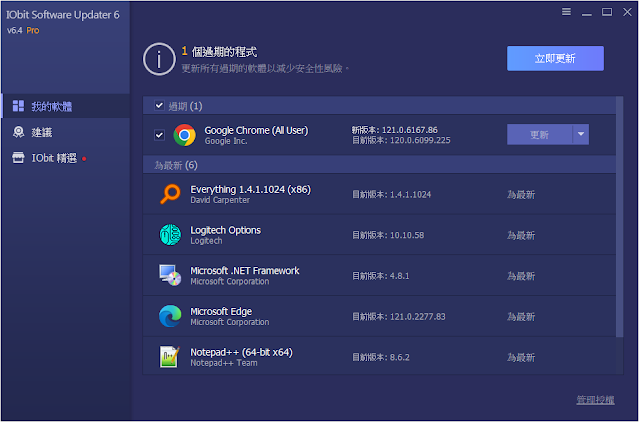Click the Microsoft .NET Framework icon
The image size is (639, 422).
[170, 275]
